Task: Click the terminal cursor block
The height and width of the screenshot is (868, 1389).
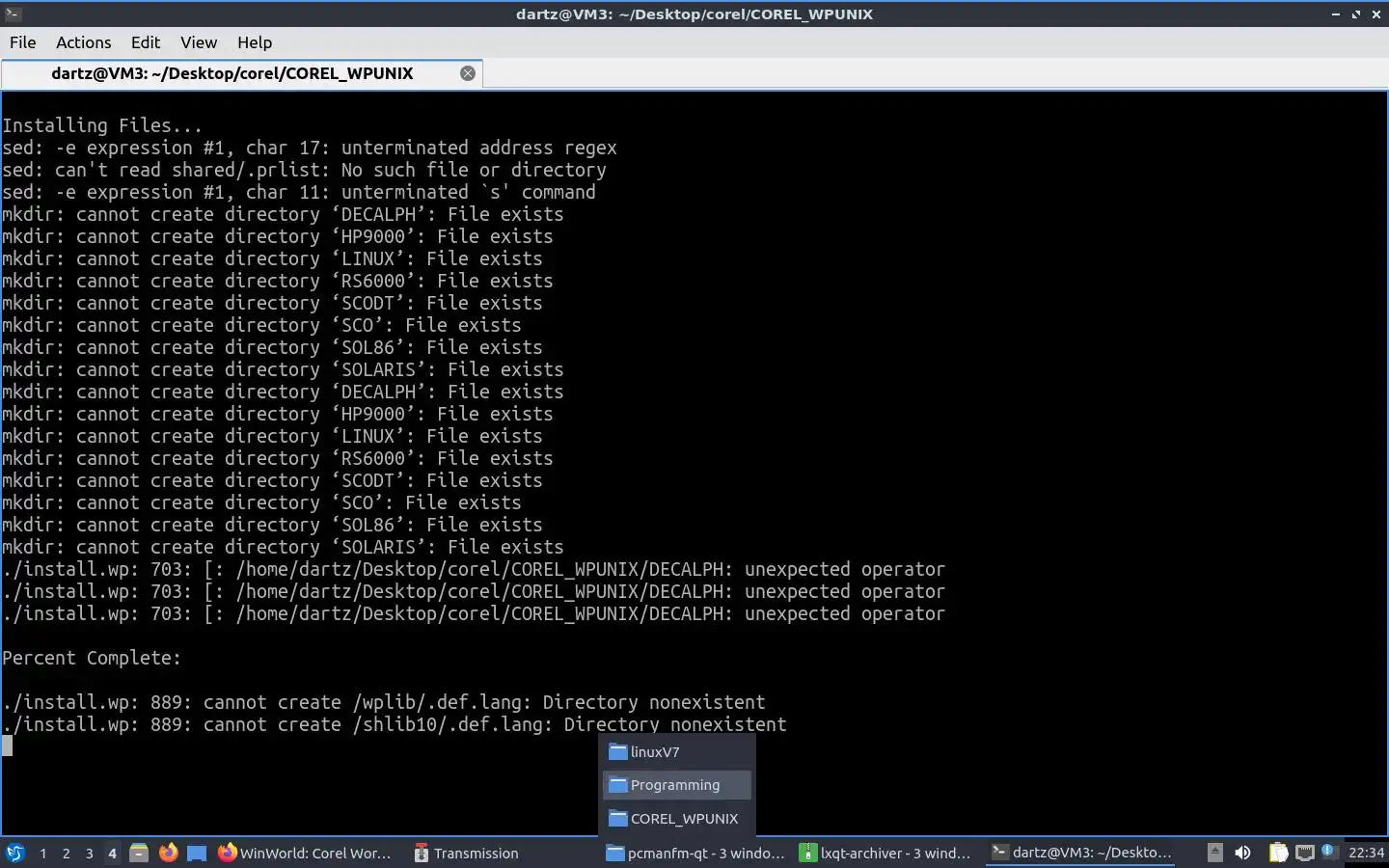Action: 7,746
